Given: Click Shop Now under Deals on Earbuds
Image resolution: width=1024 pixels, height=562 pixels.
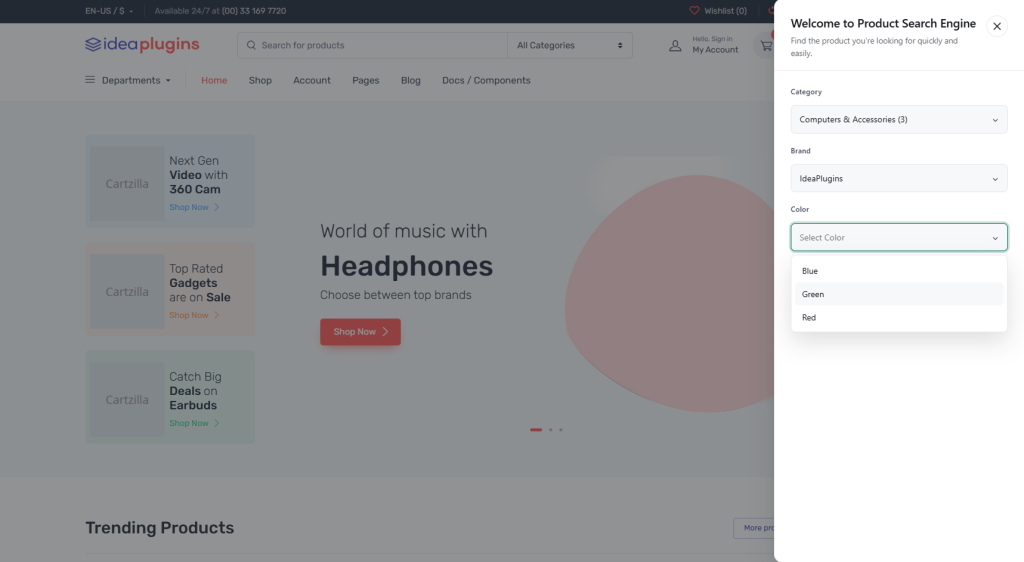Looking at the screenshot, I should [194, 423].
